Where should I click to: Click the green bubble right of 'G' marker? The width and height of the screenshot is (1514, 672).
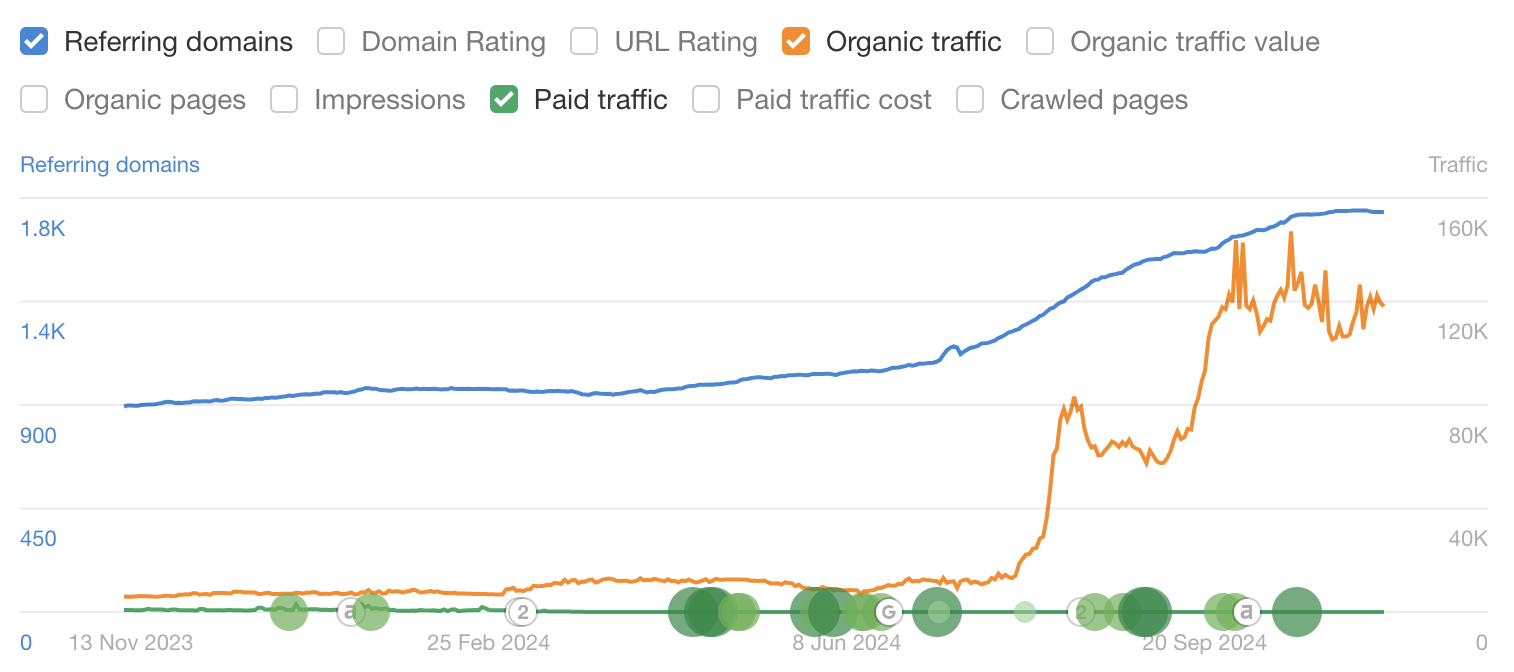(x=937, y=611)
